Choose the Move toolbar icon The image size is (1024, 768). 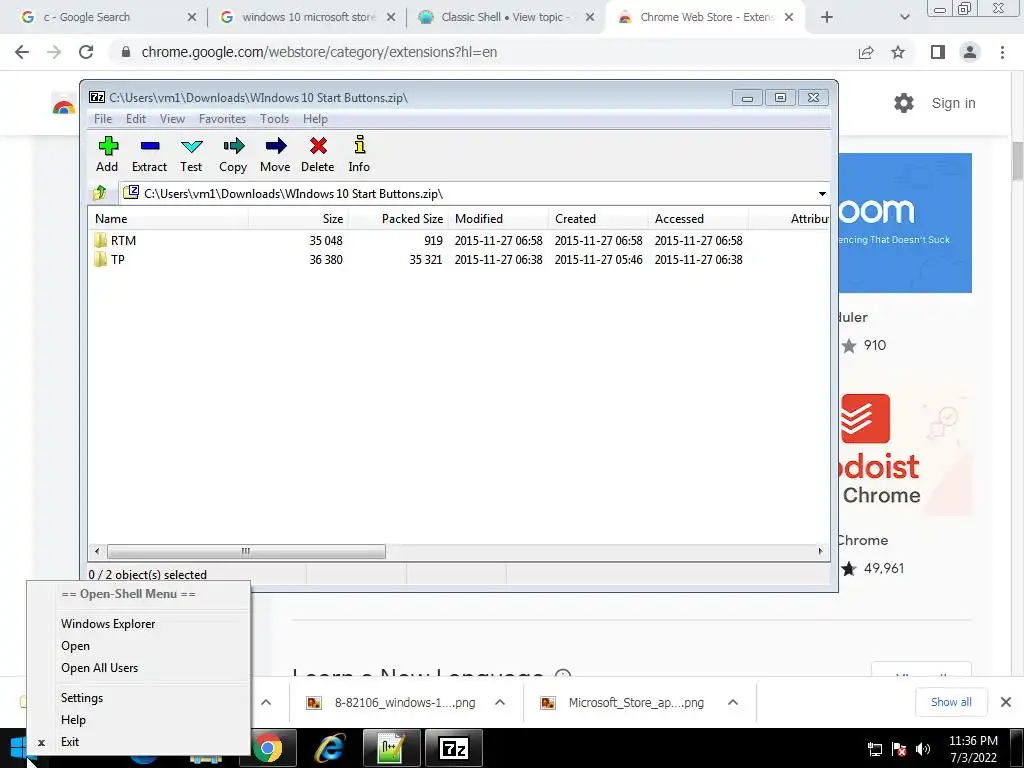point(276,146)
